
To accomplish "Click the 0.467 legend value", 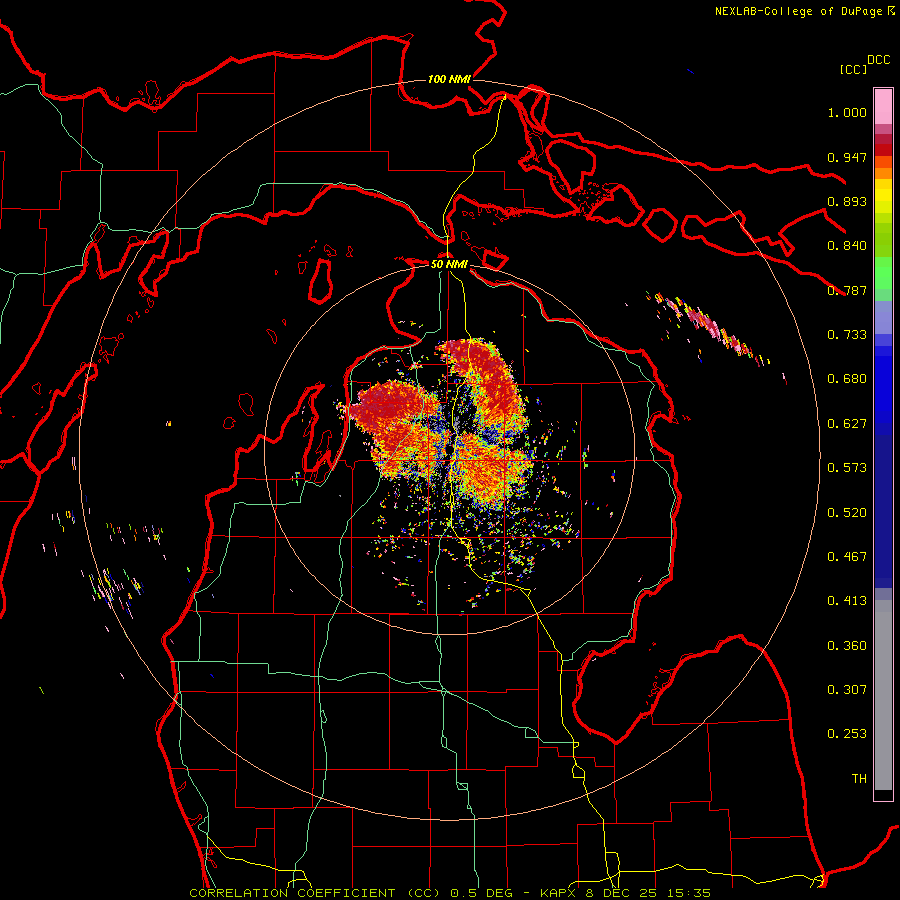I will point(847,557).
